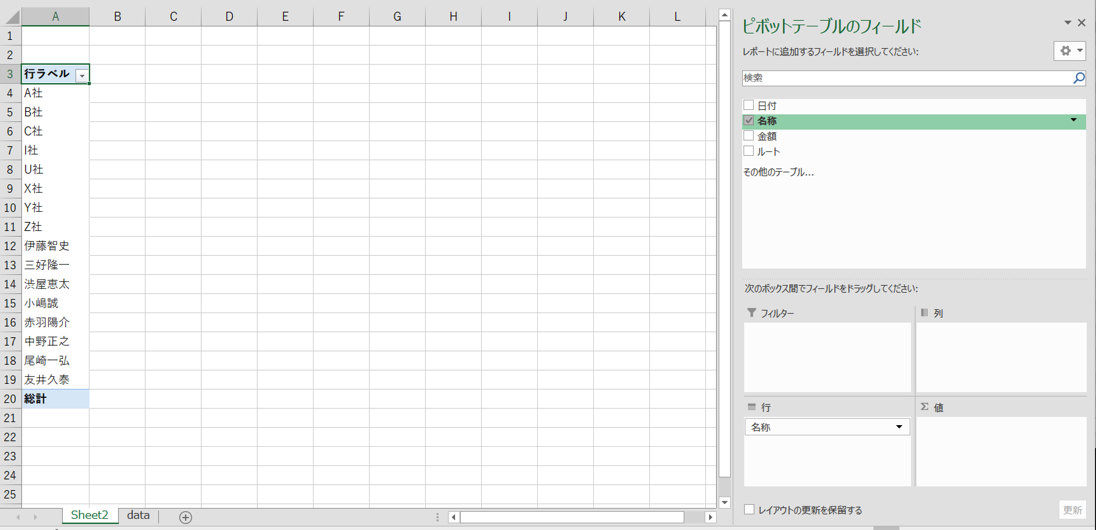
Task: Open the 行ラベル filter dropdown
Action: [x=82, y=75]
